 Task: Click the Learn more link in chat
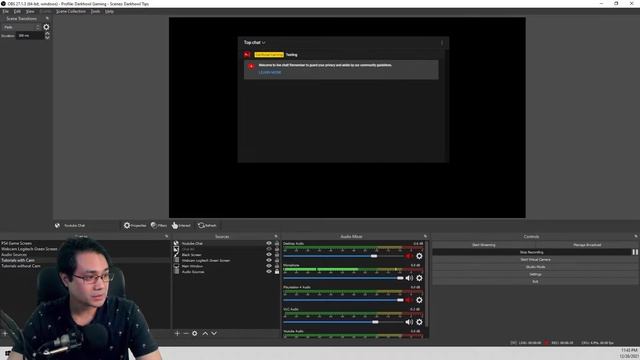(x=270, y=72)
